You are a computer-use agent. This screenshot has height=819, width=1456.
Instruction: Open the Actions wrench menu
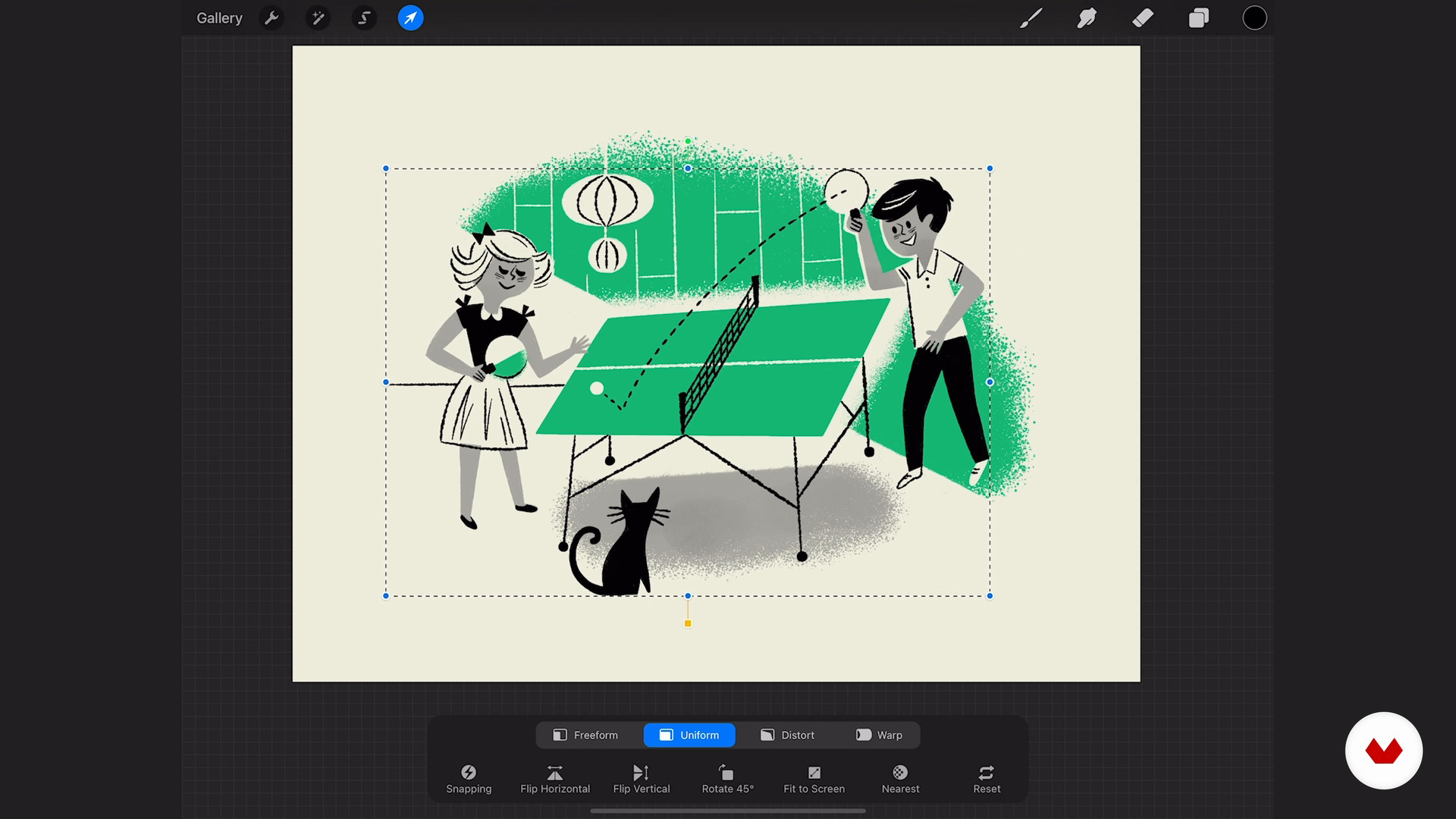pyautogui.click(x=271, y=18)
